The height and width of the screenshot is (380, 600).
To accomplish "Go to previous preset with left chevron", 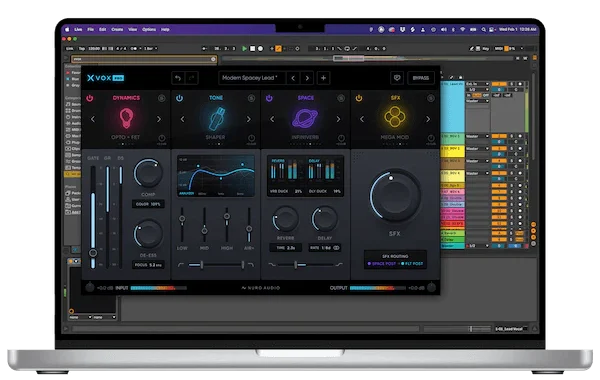I will [293, 78].
